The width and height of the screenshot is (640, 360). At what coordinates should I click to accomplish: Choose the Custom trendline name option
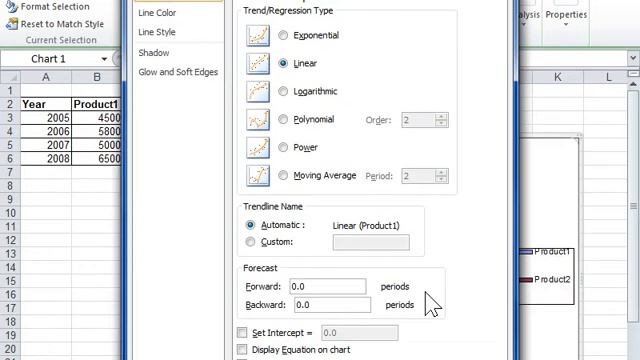tap(250, 242)
